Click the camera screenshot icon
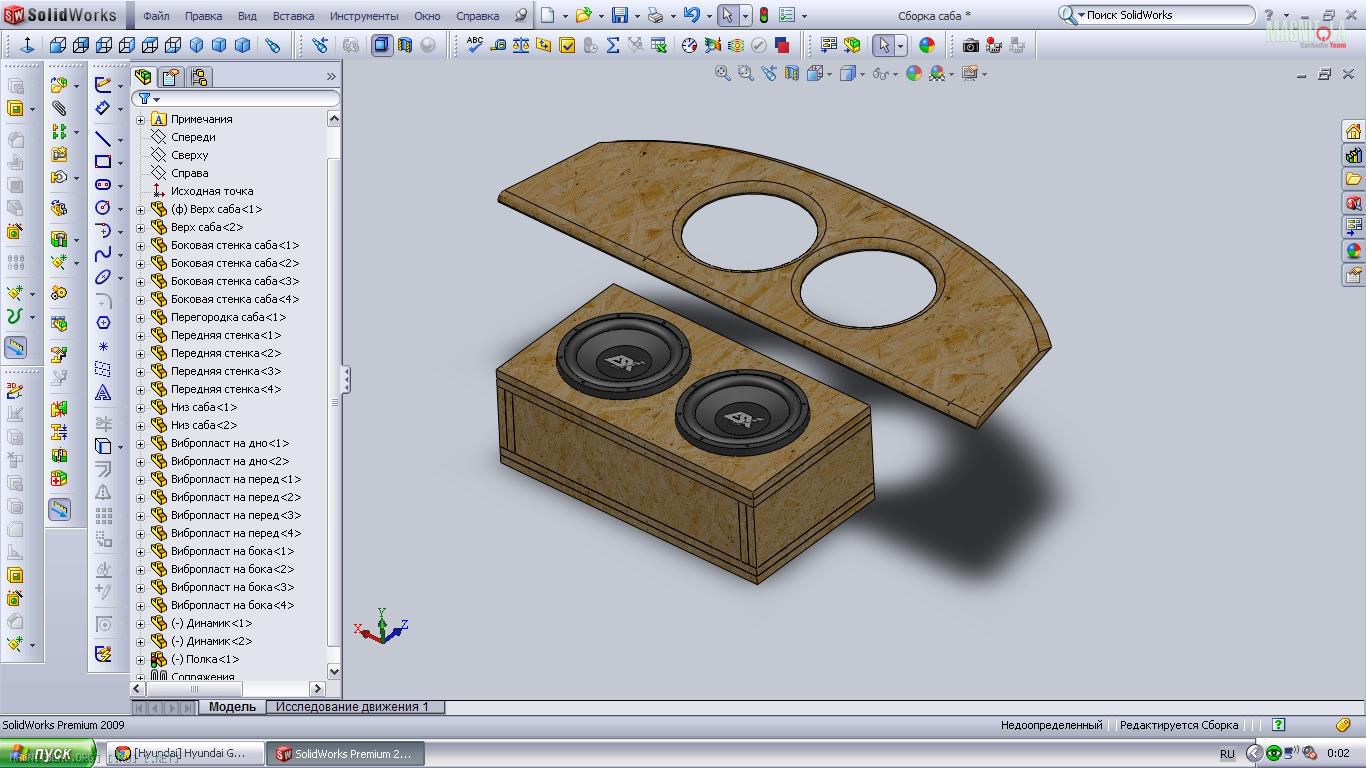1366x768 pixels. click(x=970, y=45)
